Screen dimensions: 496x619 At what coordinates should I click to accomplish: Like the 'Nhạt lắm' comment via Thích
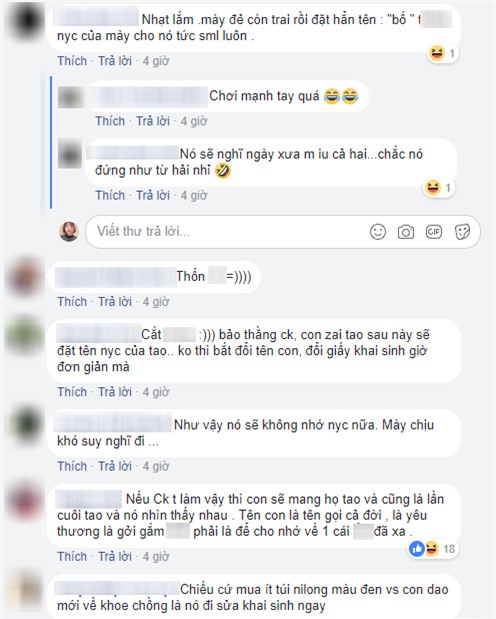[x=72, y=61]
